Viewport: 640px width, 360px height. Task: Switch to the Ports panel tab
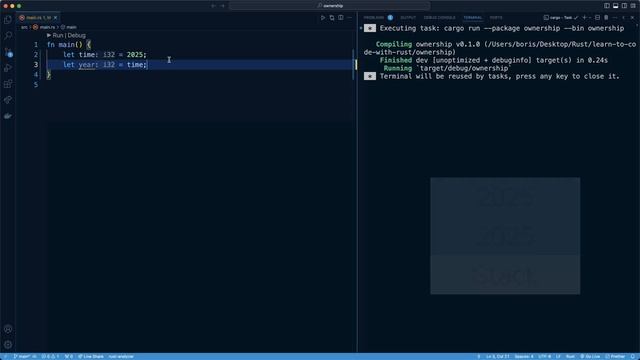496,18
